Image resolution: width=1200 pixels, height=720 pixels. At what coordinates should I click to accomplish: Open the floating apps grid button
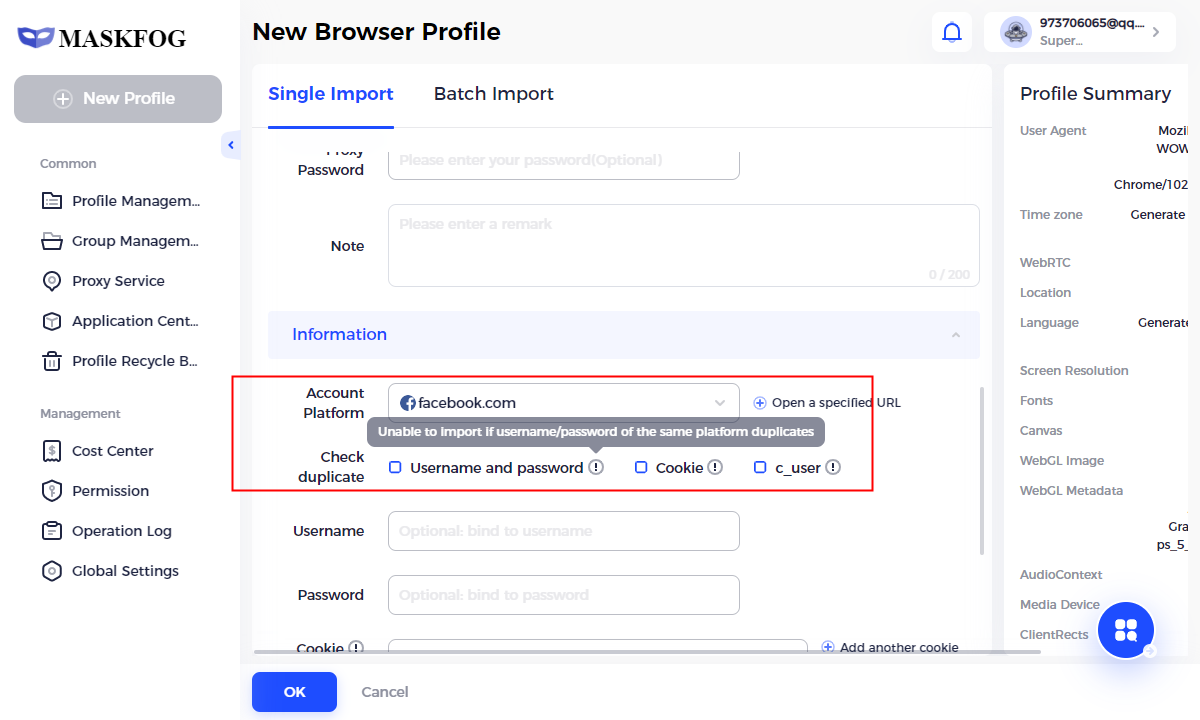point(1126,630)
